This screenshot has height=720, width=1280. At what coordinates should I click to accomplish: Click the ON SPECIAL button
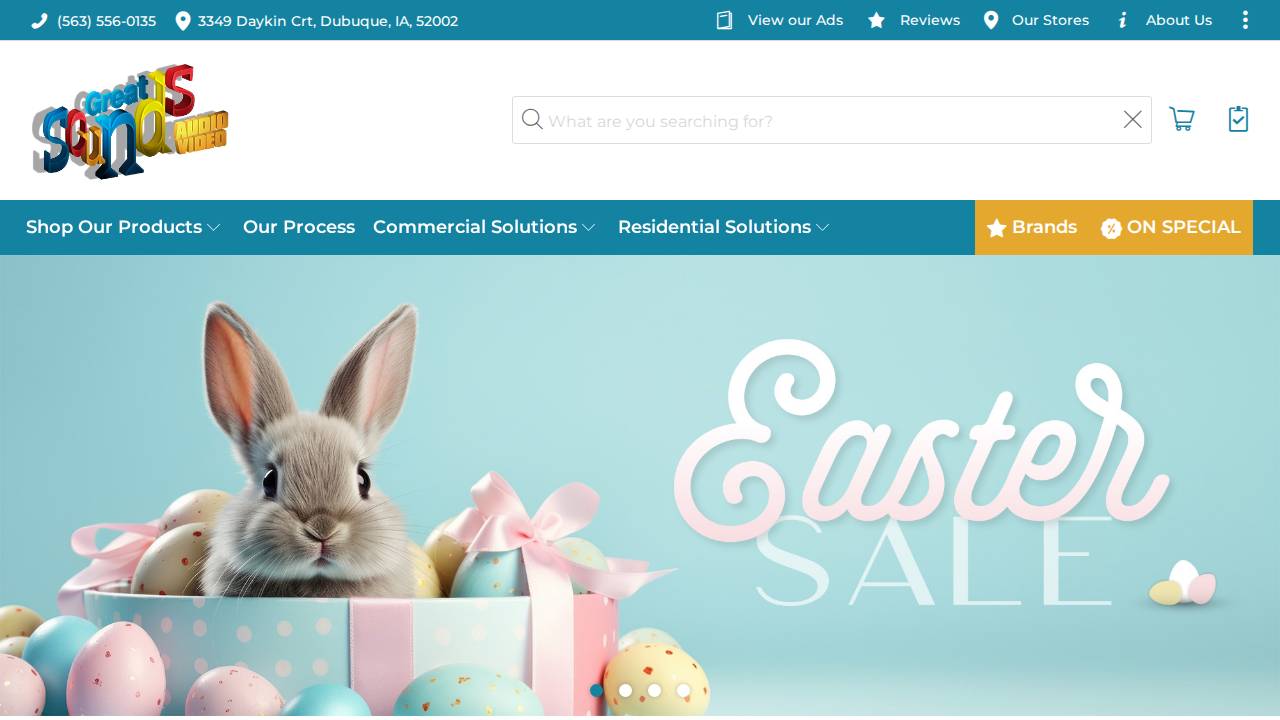[x=1171, y=227]
